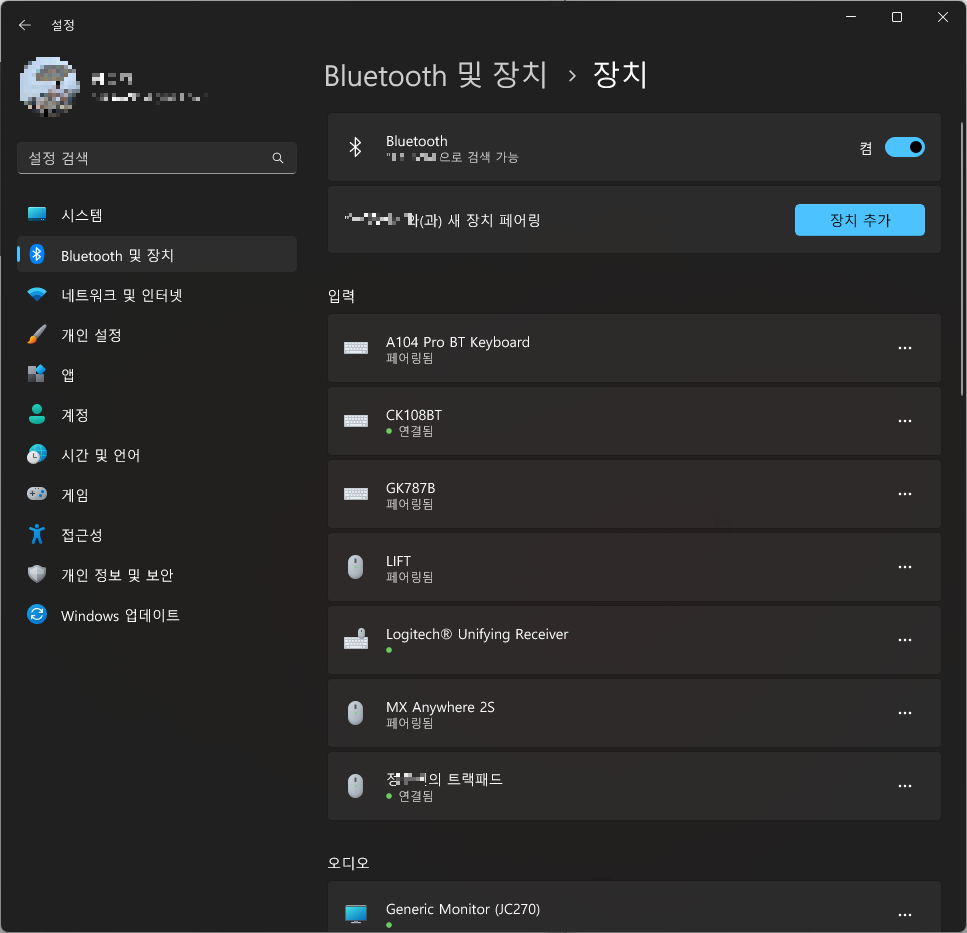967x933 pixels.
Task: Click the 으로 검색 가능 discoverable text
Action: (479, 157)
